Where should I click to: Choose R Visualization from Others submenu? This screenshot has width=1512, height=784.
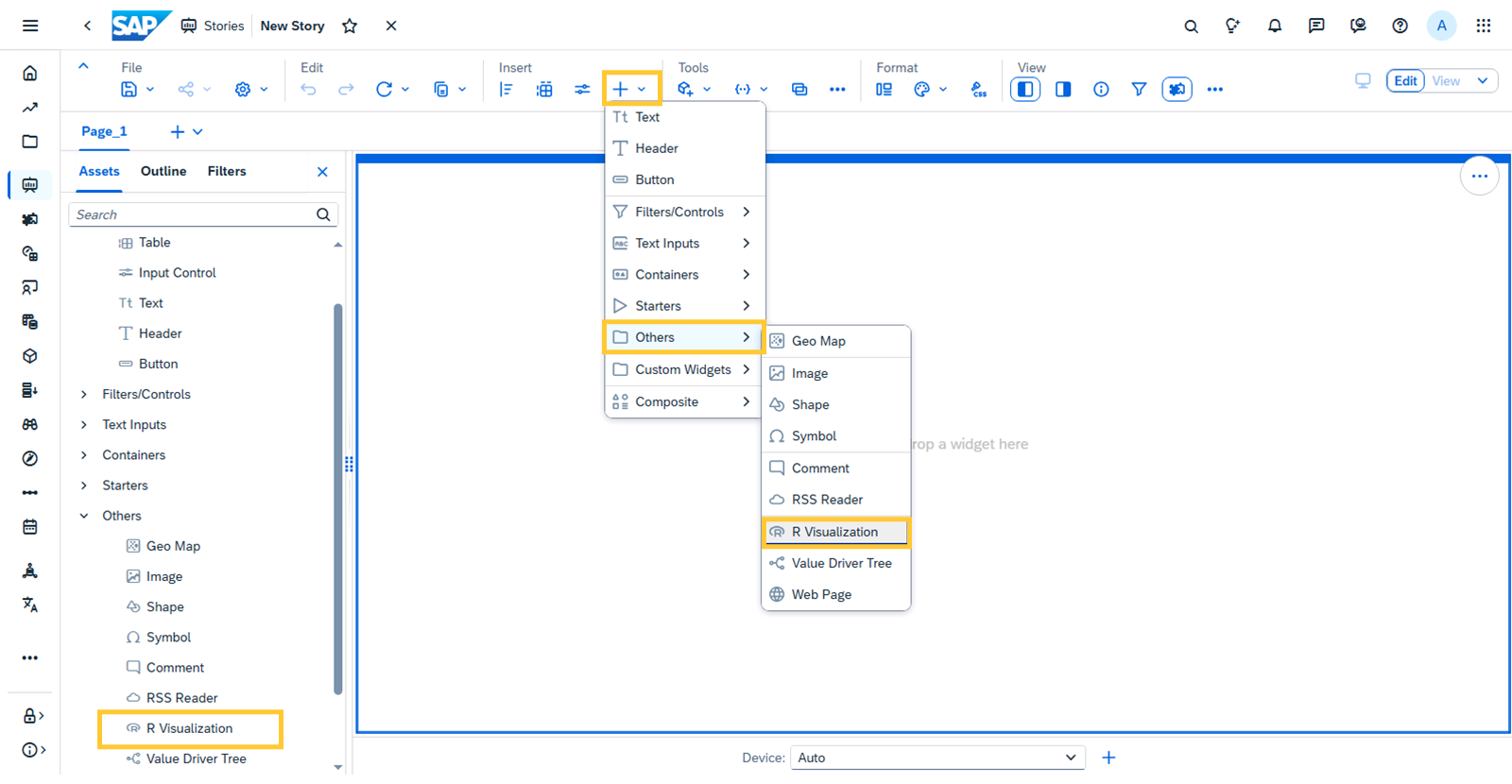tap(835, 532)
